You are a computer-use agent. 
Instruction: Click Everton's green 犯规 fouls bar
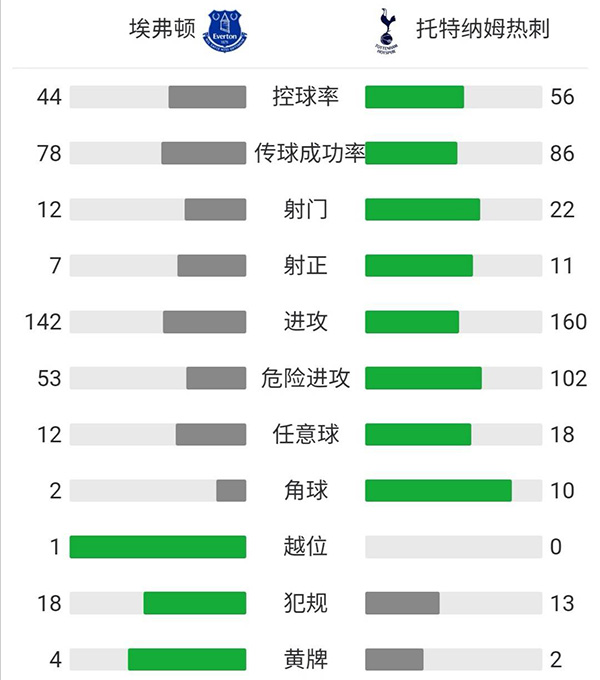tap(195, 603)
